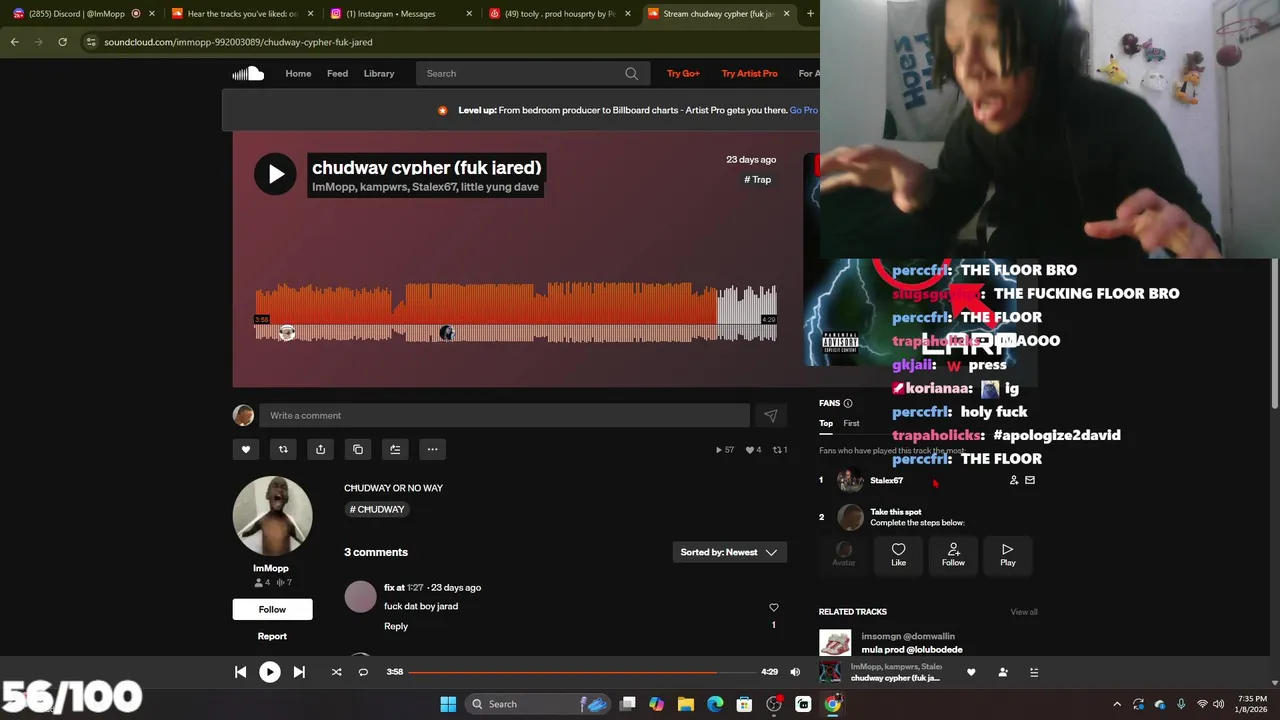Viewport: 1280px width, 720px height.
Task: Open File Explorer from the taskbar
Action: pyautogui.click(x=686, y=704)
